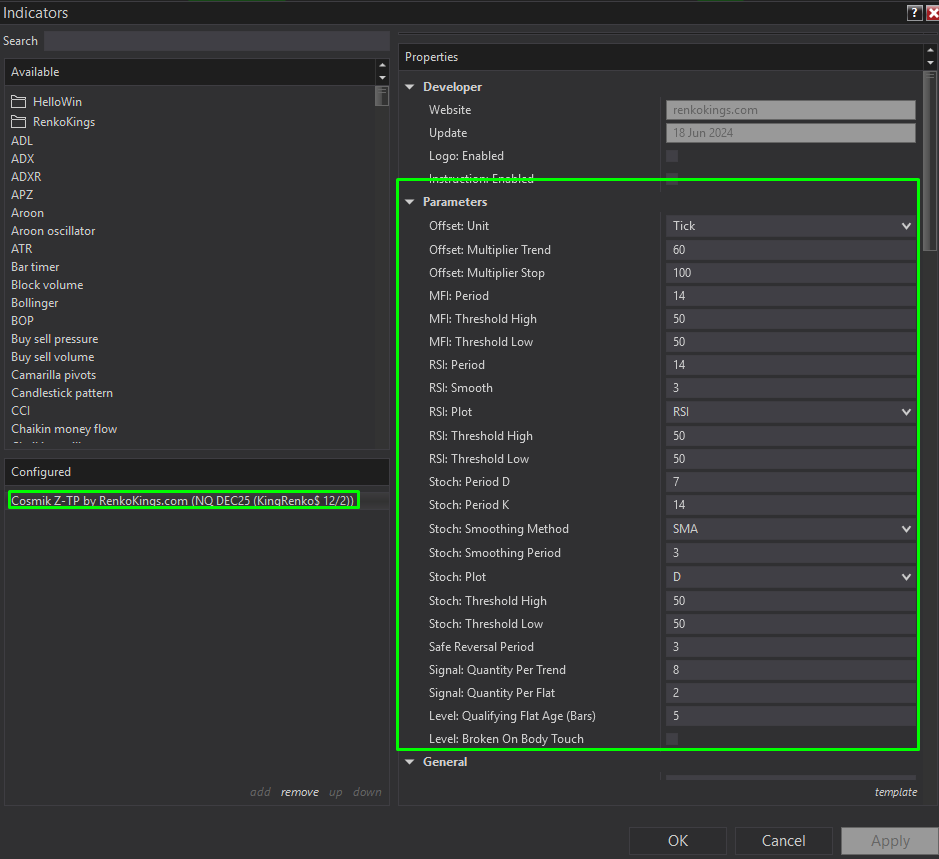Click the Cancel button
The height and width of the screenshot is (859, 939).
pyautogui.click(x=784, y=841)
